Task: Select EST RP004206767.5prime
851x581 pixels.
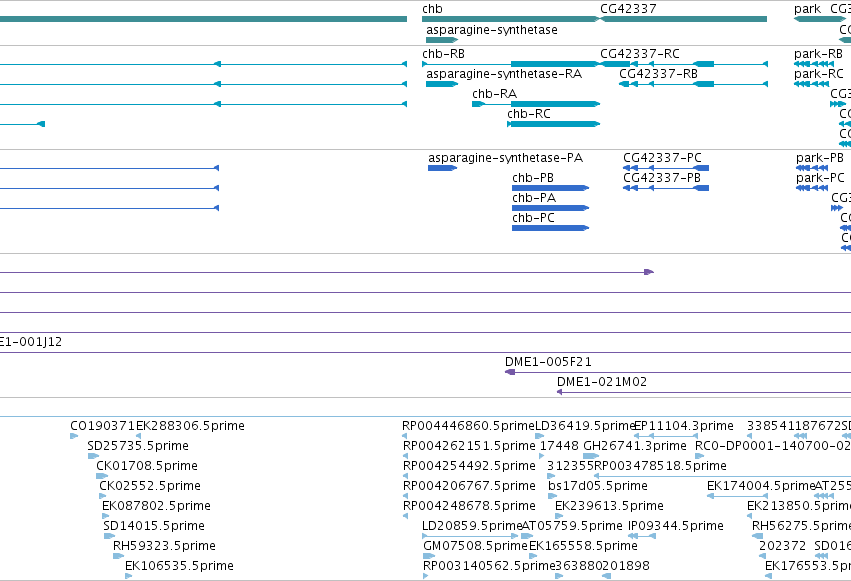Action: click(405, 496)
